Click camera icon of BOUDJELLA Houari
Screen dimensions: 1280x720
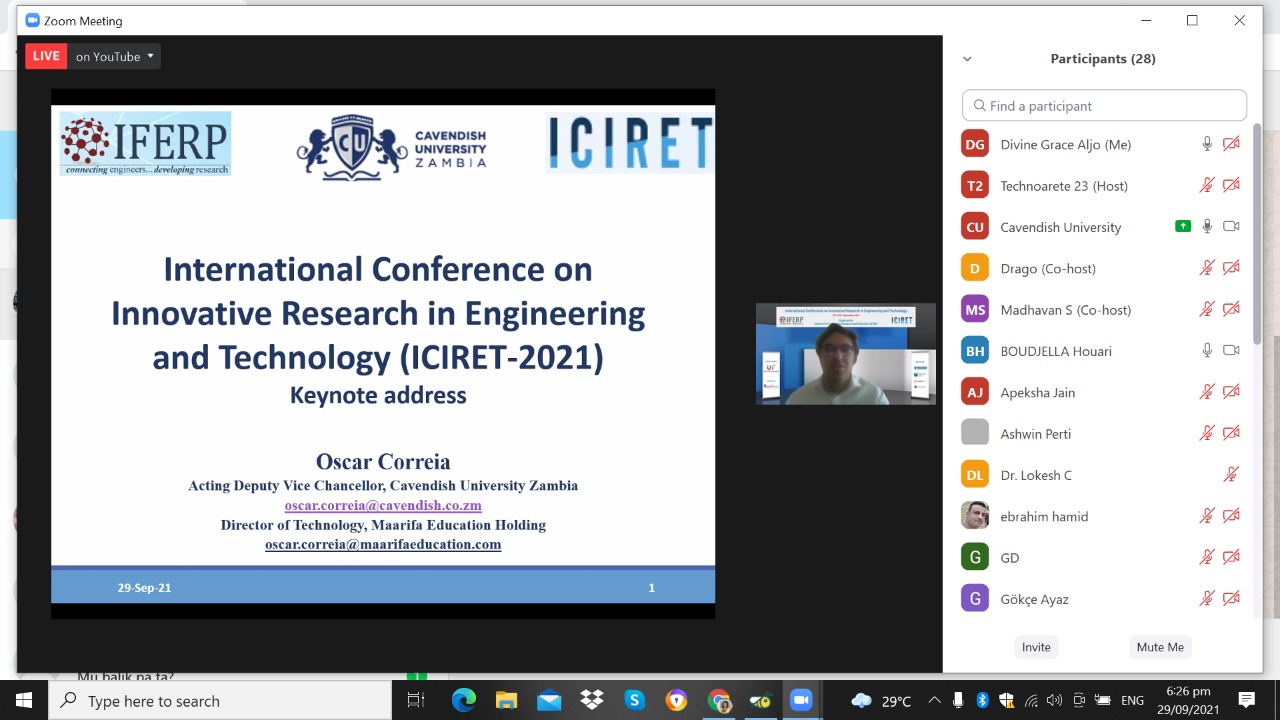pyautogui.click(x=1231, y=351)
